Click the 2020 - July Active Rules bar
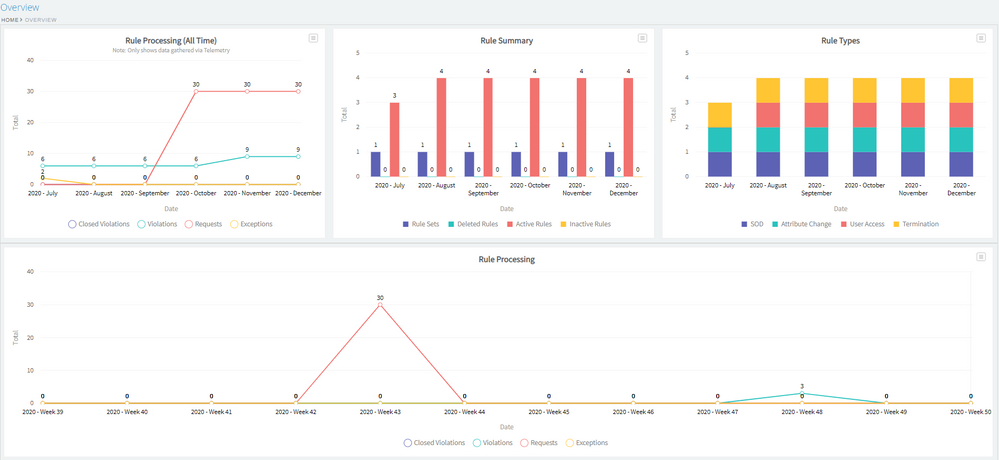This screenshot has width=999, height=460. click(394, 139)
